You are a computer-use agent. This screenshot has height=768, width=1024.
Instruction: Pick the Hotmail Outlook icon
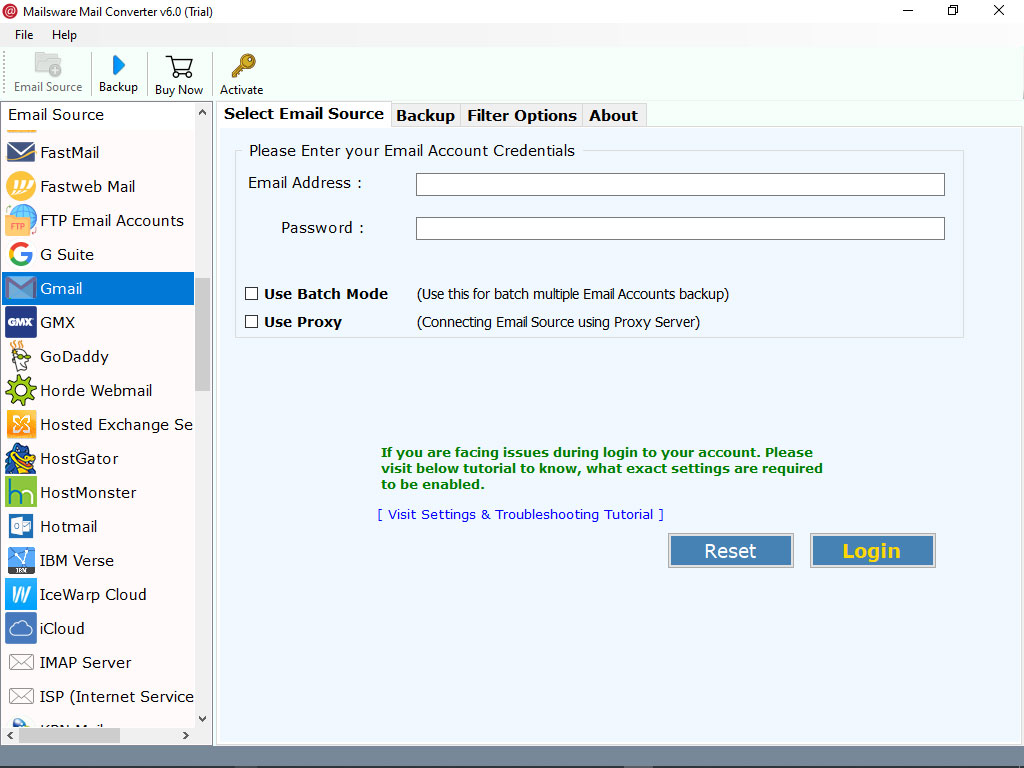[x=21, y=526]
